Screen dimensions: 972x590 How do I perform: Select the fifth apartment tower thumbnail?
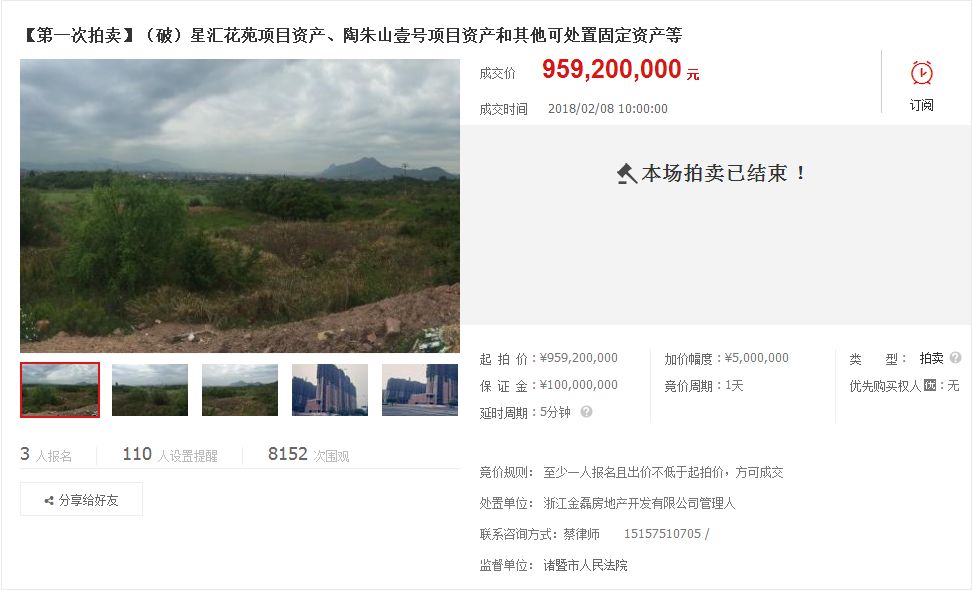420,390
